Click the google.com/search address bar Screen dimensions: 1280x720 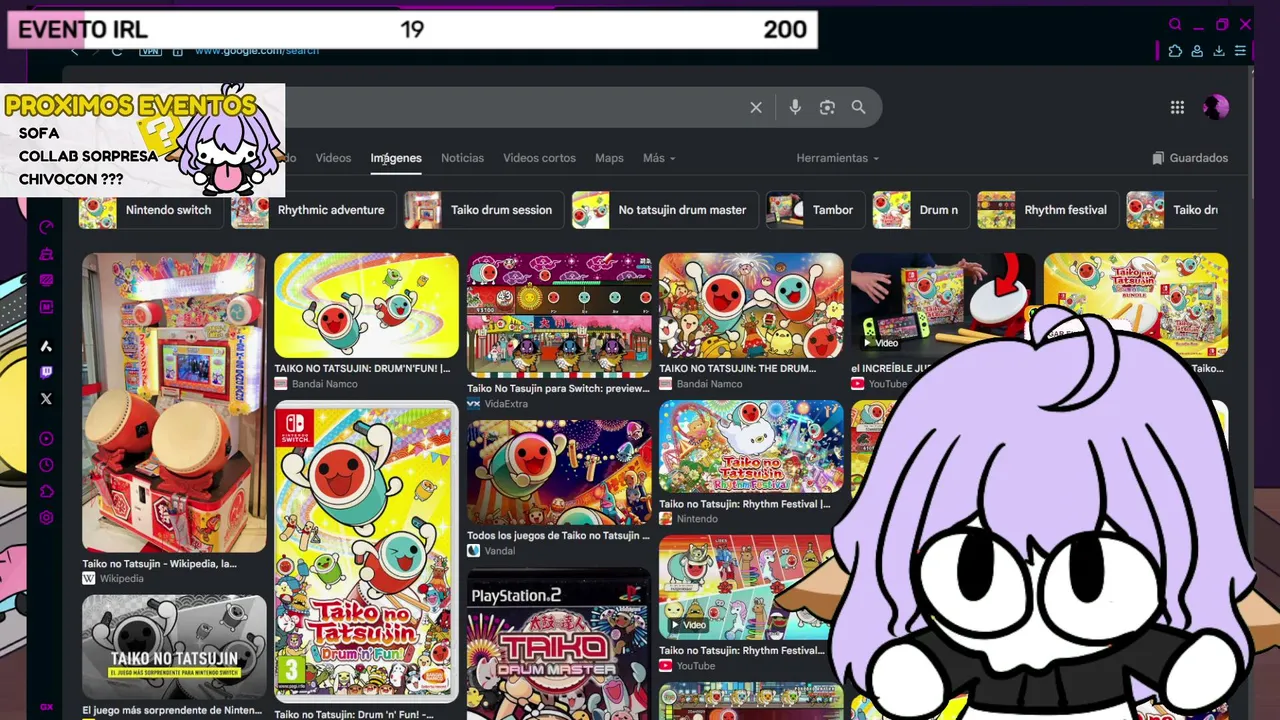pyautogui.click(x=257, y=51)
